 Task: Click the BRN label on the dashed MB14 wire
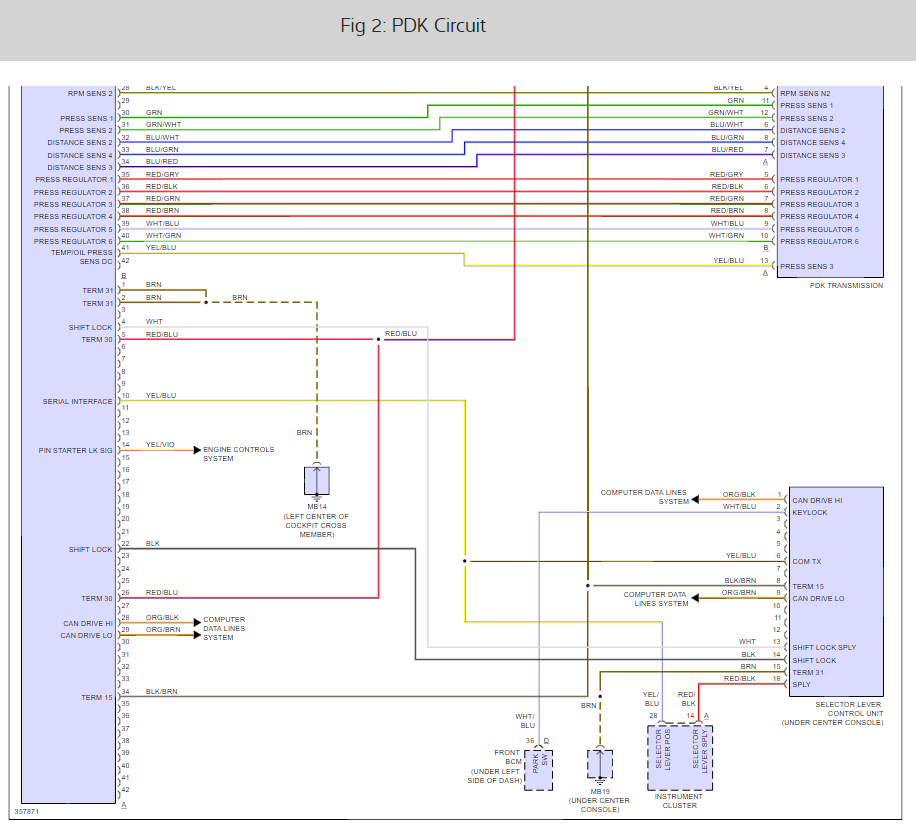(x=304, y=433)
